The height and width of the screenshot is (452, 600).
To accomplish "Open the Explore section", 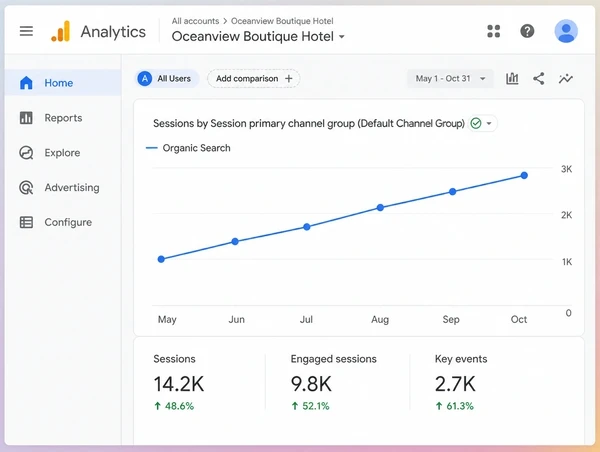I will coord(63,153).
